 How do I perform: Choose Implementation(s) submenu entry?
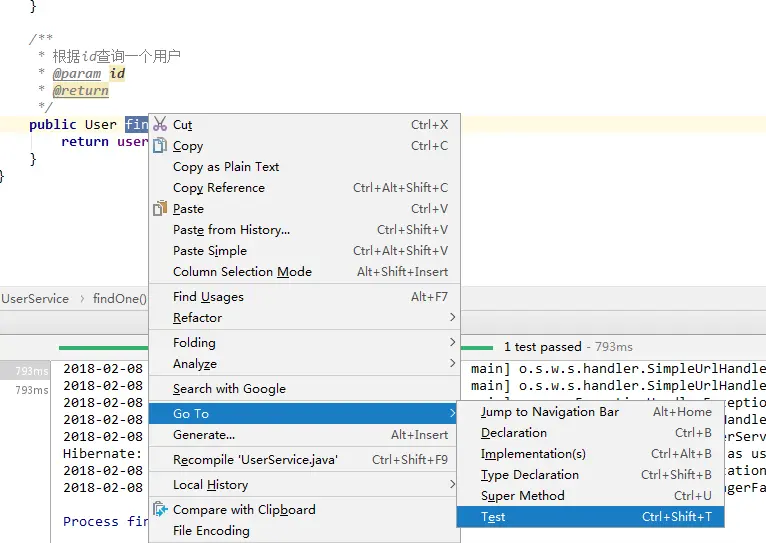point(590,454)
